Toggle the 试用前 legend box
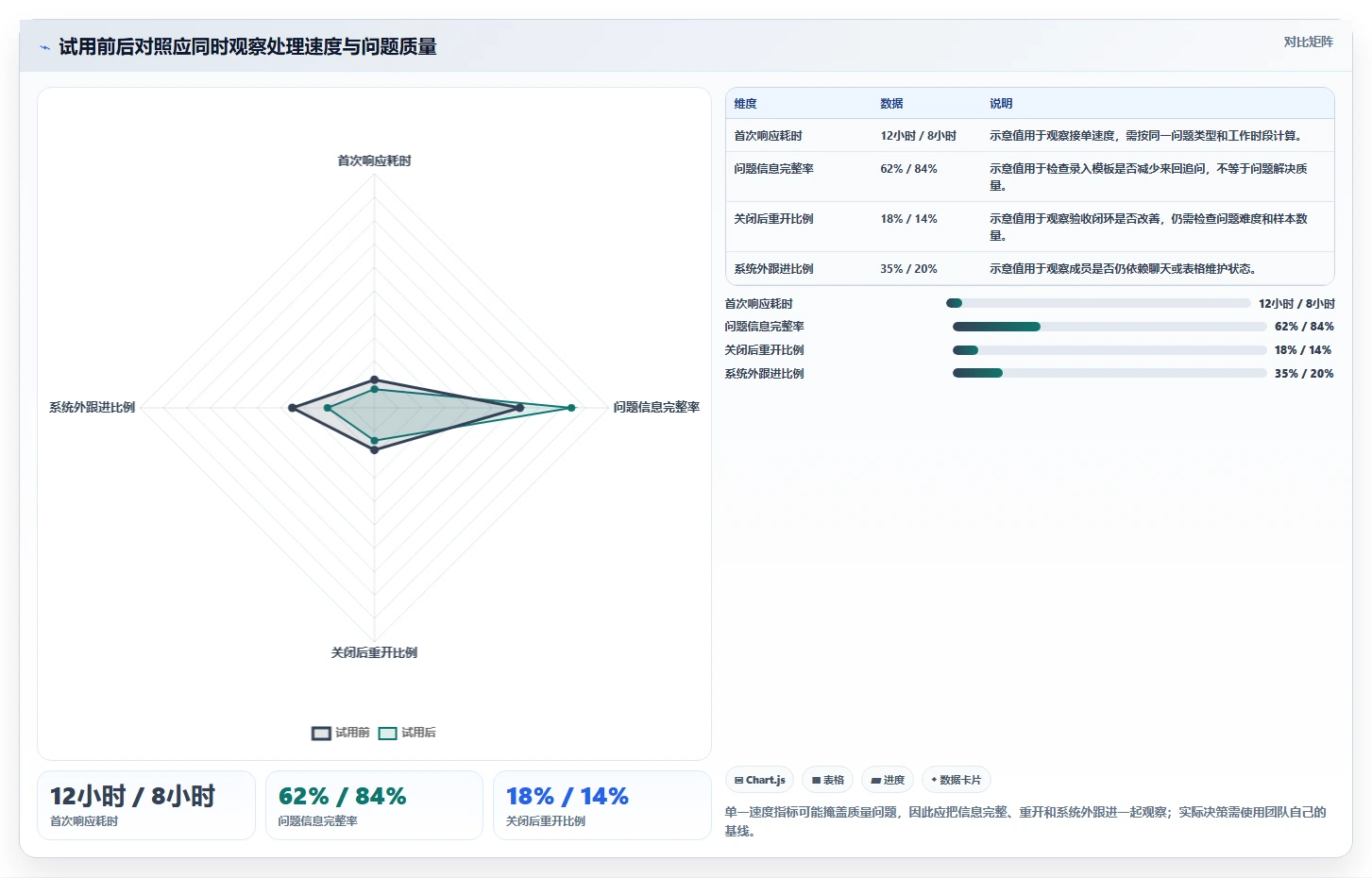 (321, 734)
